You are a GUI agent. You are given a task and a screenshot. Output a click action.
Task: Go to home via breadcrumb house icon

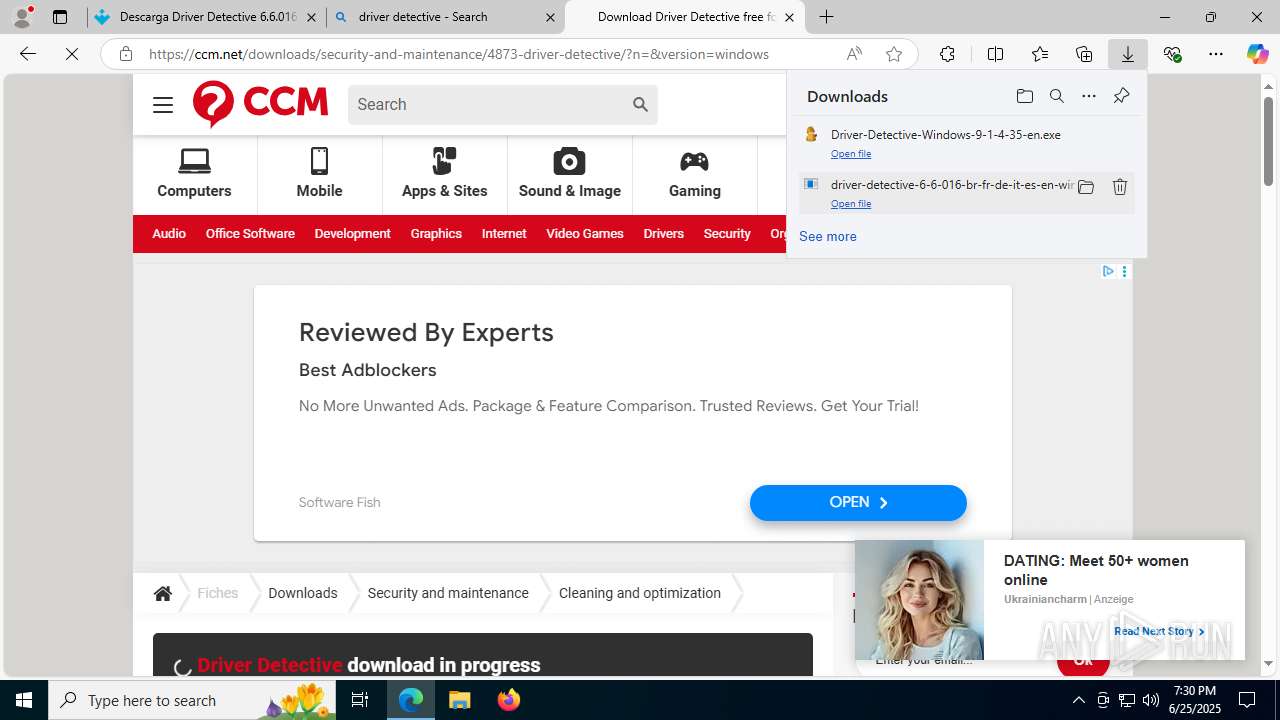pyautogui.click(x=163, y=593)
